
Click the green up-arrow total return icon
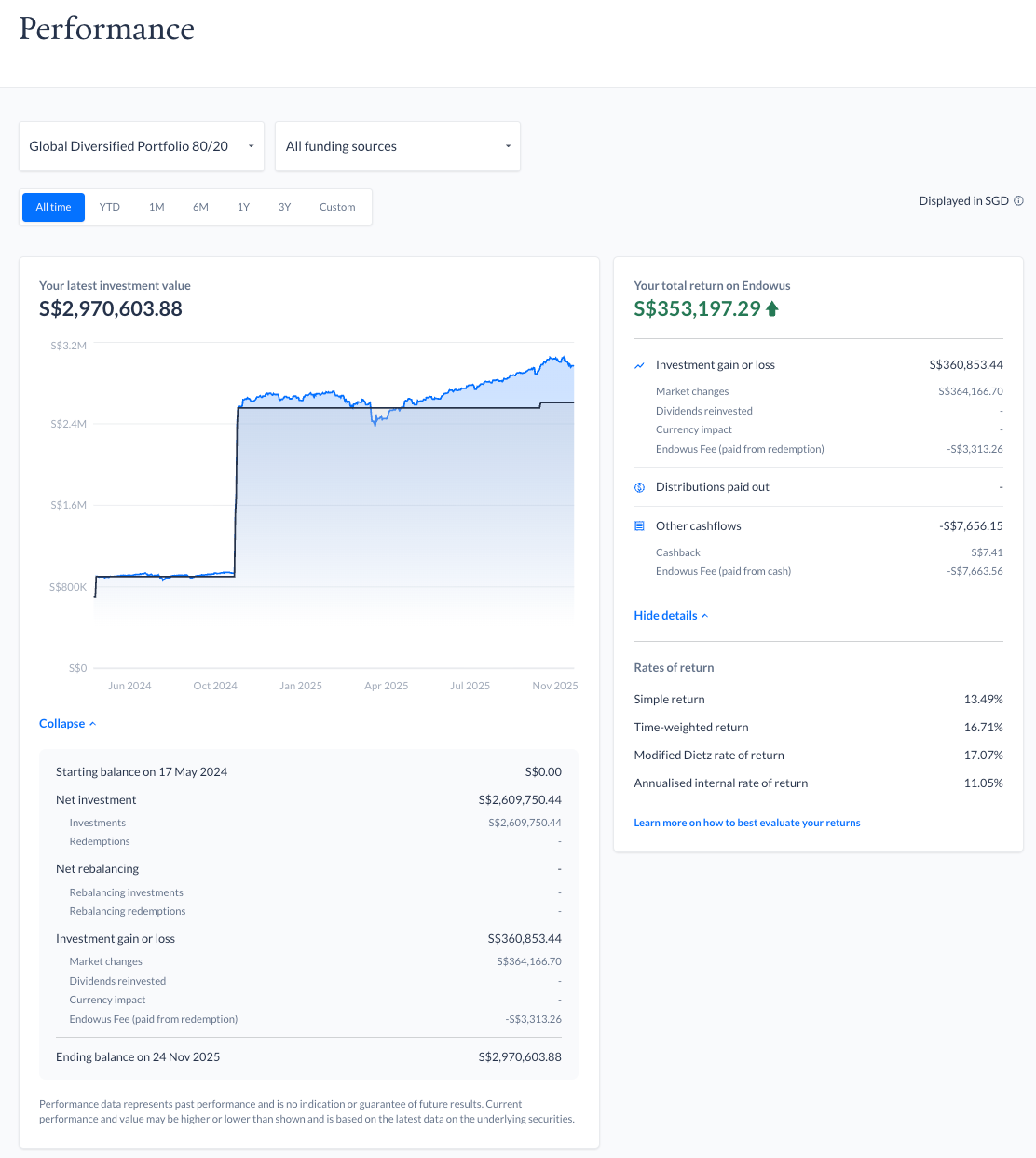[771, 309]
